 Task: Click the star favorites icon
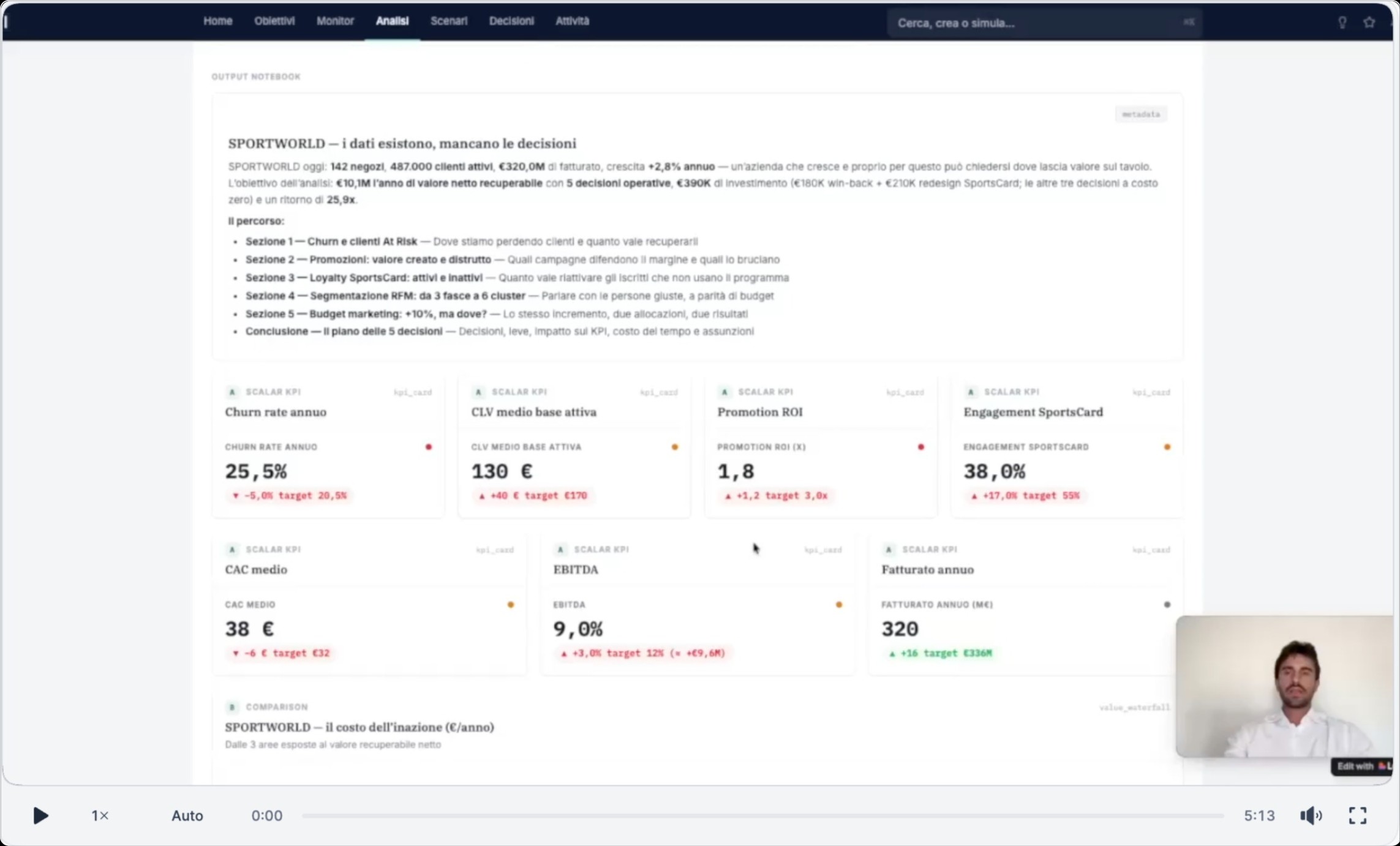[x=1369, y=23]
